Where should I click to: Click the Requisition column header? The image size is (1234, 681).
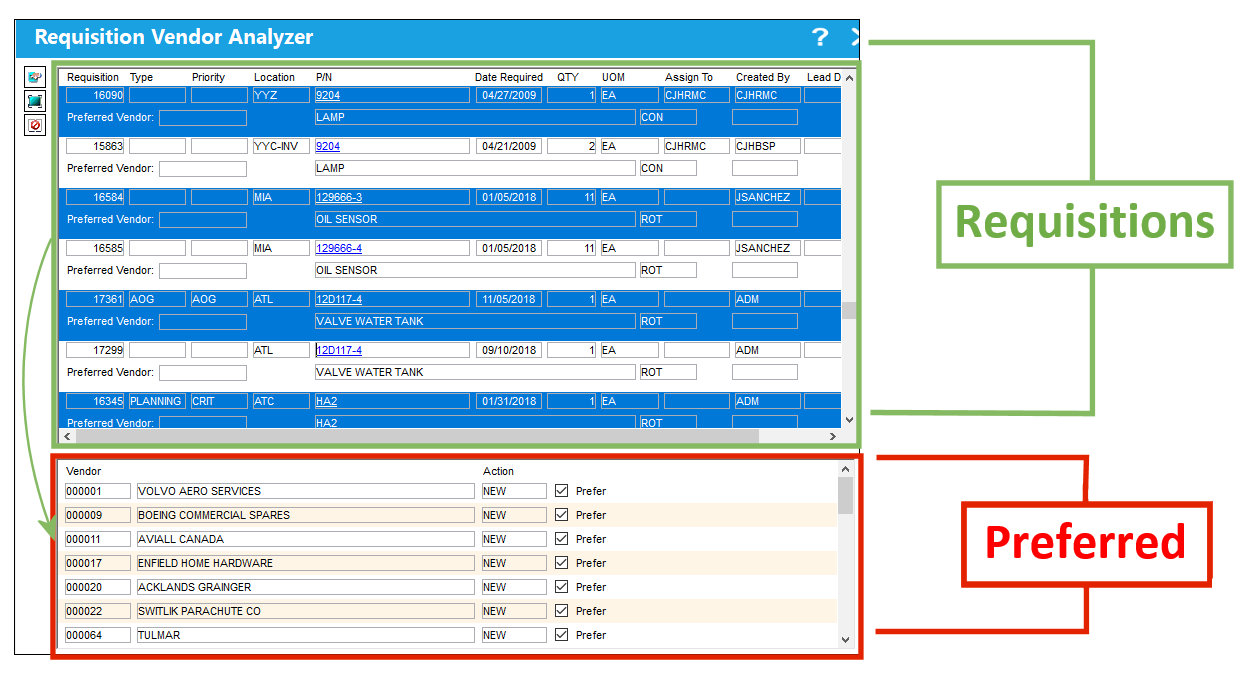pos(93,77)
